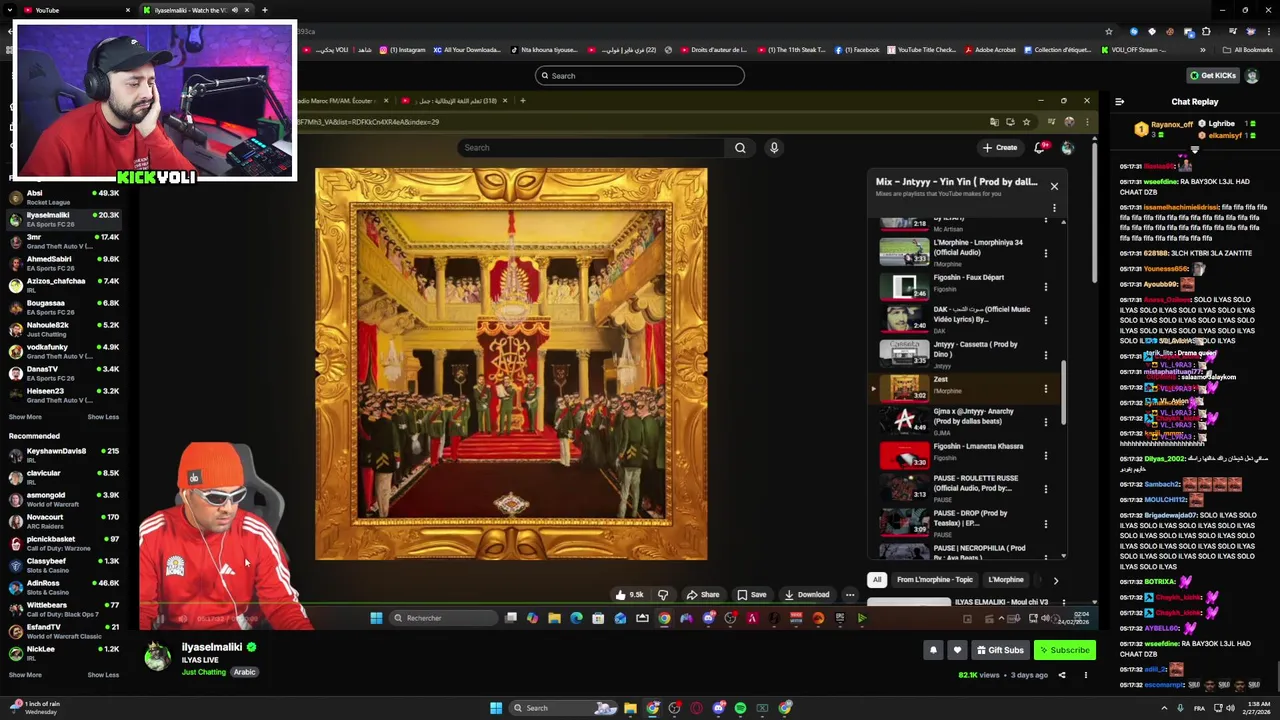Viewport: 1280px width, 720px height.
Task: Toggle stream notifications bell
Action: point(933,650)
